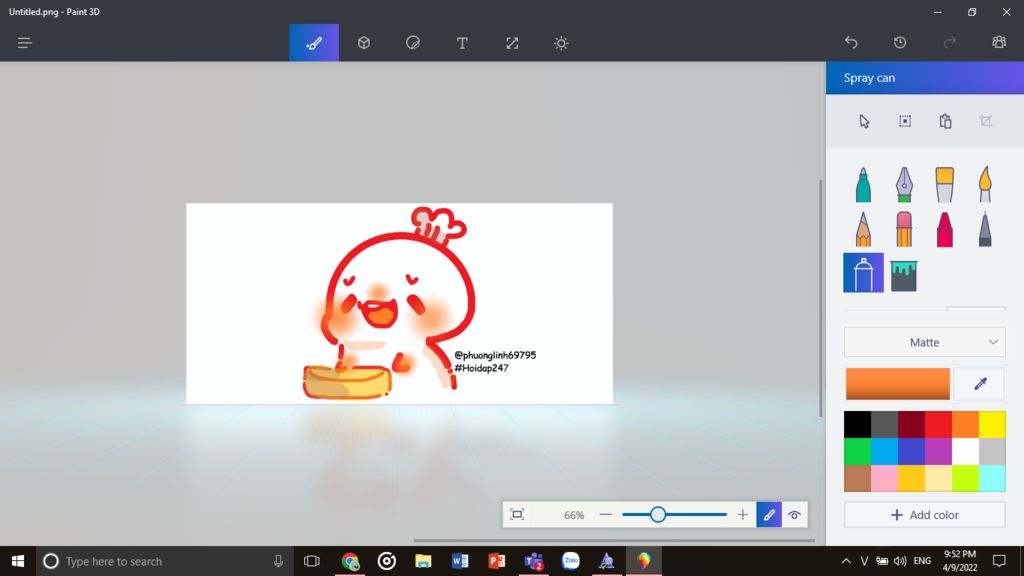This screenshot has width=1024, height=576.
Task: Open the History panel
Action: tap(900, 42)
